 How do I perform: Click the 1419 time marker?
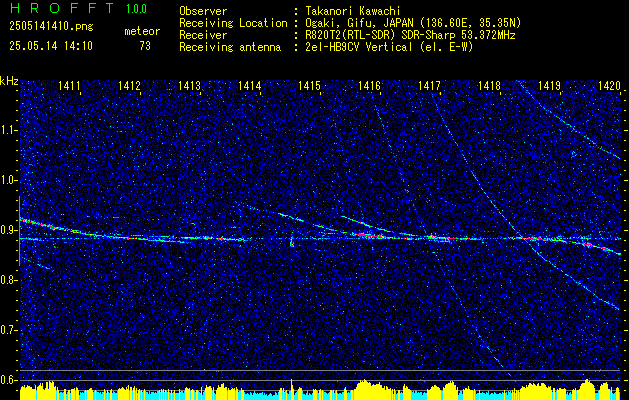click(x=549, y=85)
